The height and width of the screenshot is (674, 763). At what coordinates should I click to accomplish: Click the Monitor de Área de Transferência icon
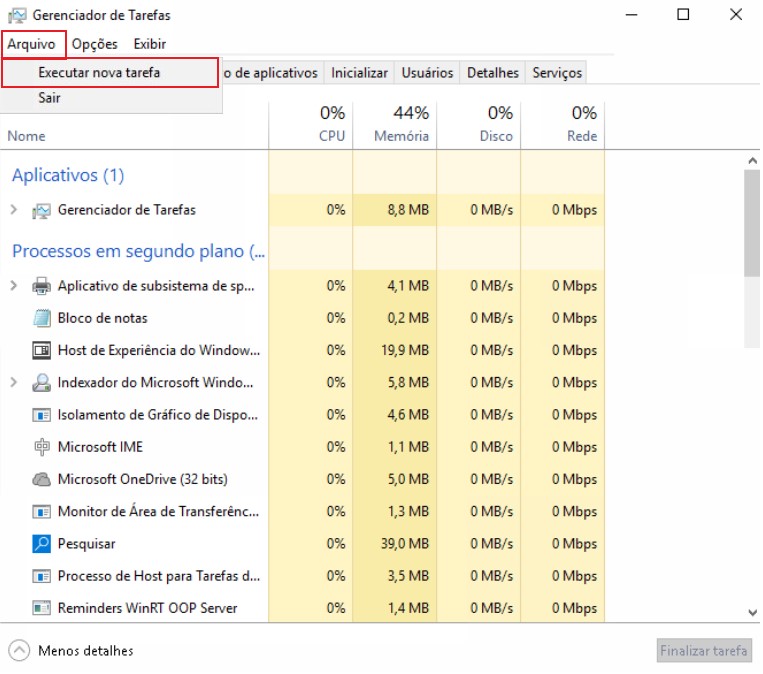pos(41,512)
